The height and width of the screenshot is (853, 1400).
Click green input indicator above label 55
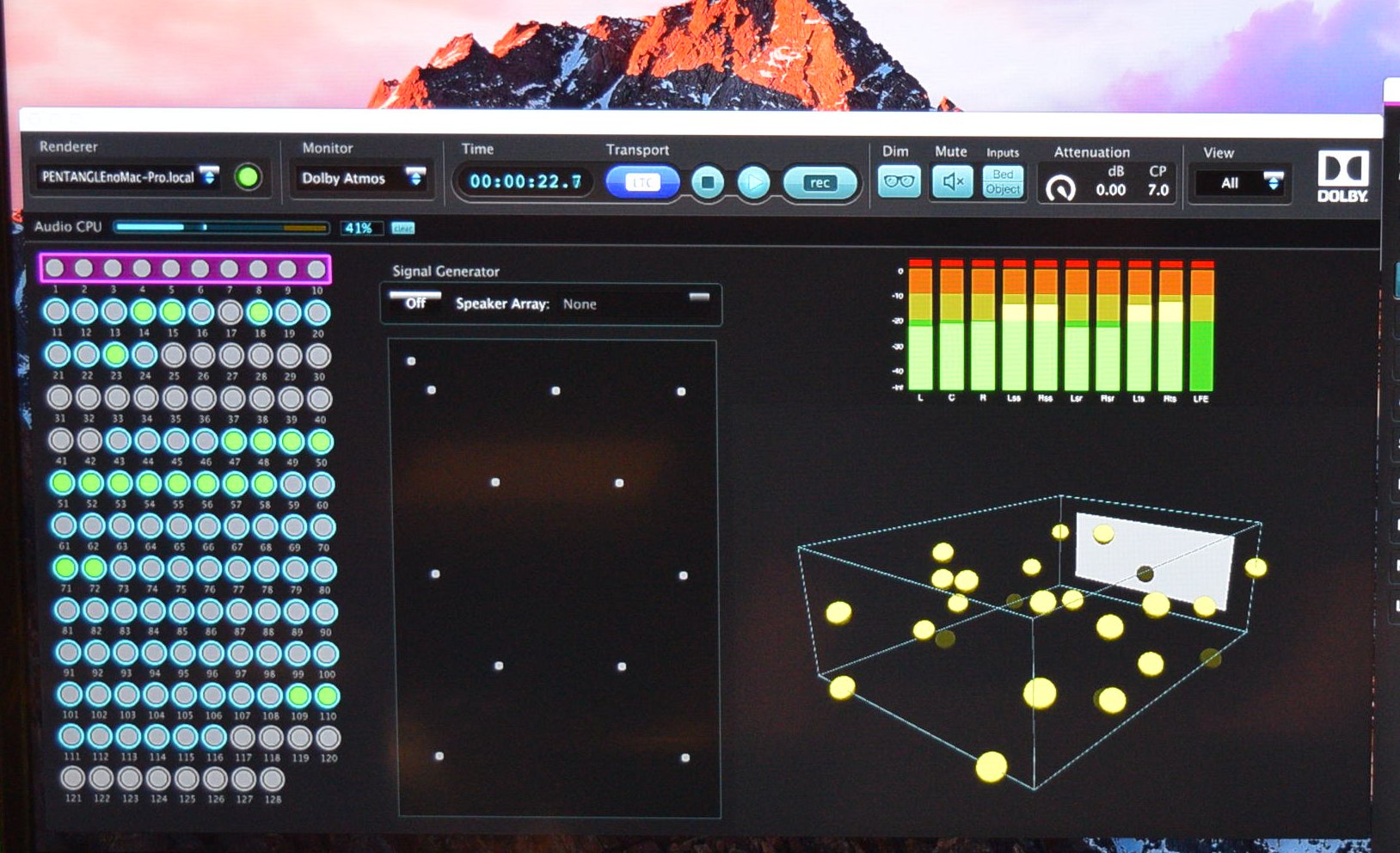click(x=177, y=483)
